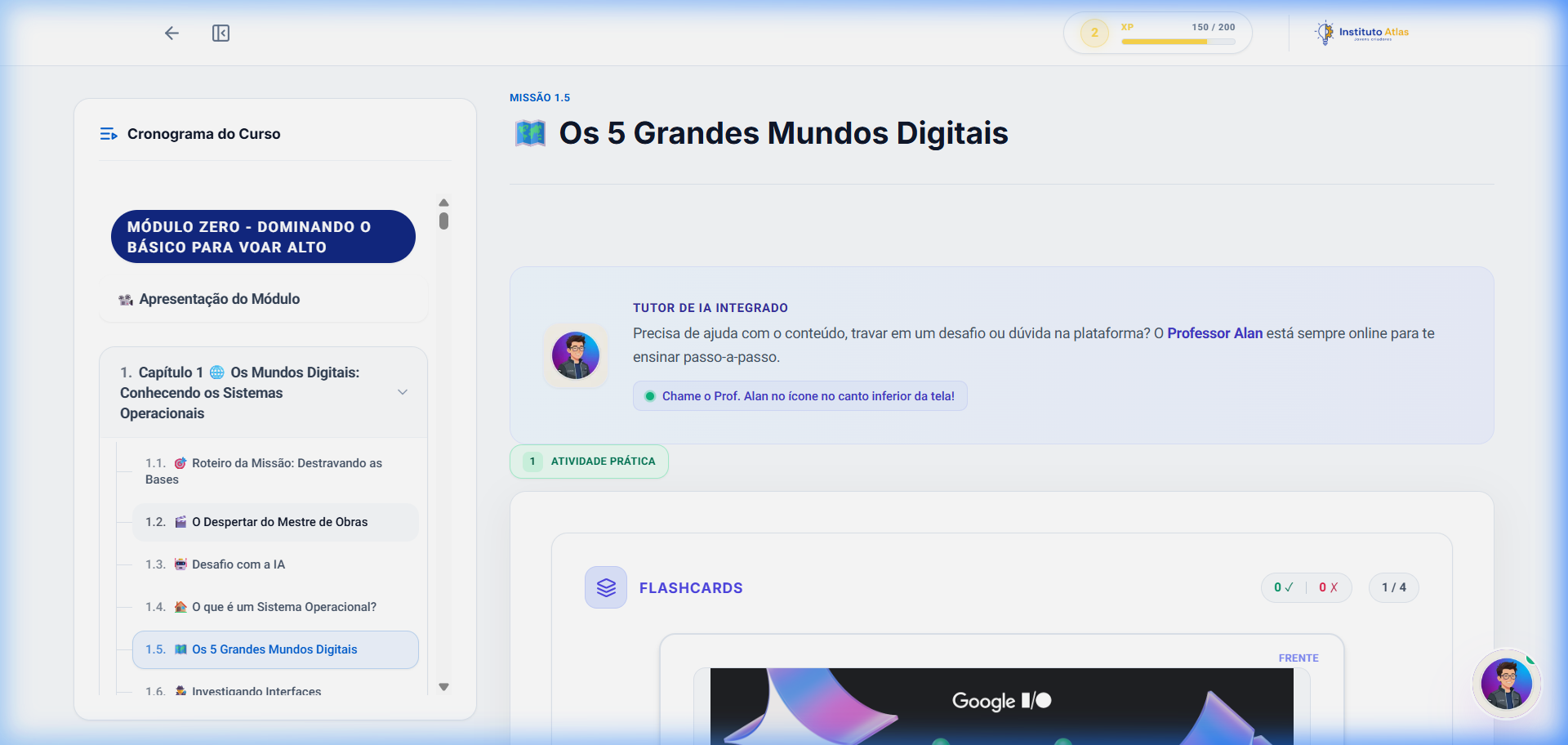
Task: Click Professor Alan avatar in tutor card
Action: 576,355
